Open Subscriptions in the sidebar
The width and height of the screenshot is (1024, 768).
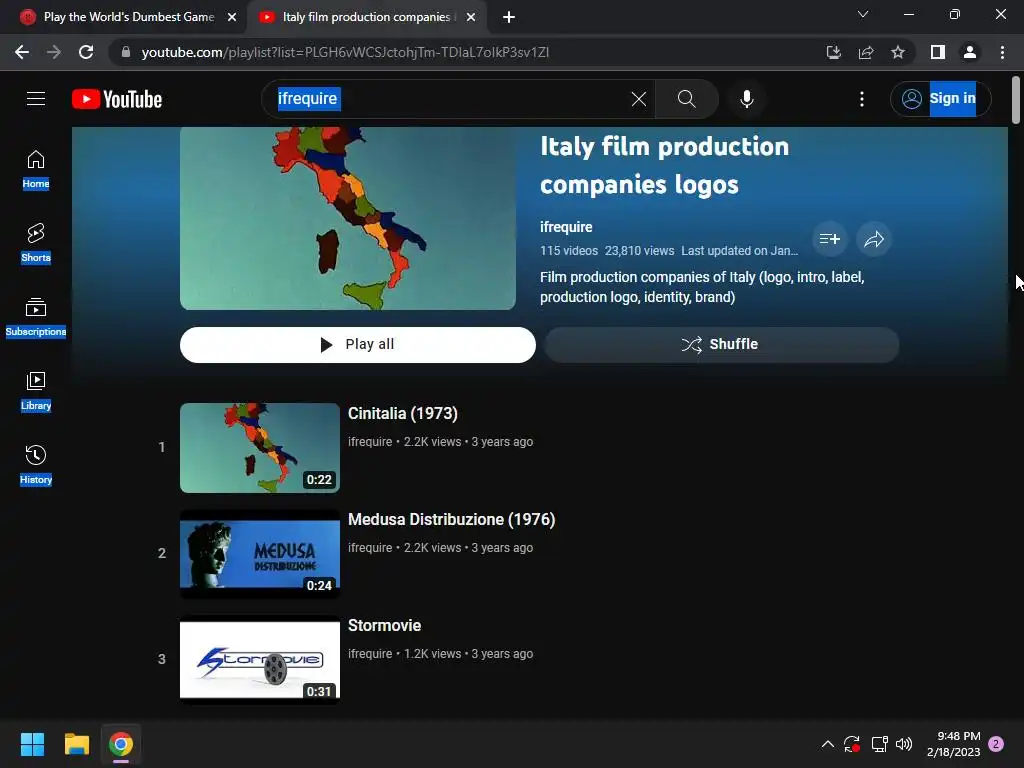click(x=36, y=317)
